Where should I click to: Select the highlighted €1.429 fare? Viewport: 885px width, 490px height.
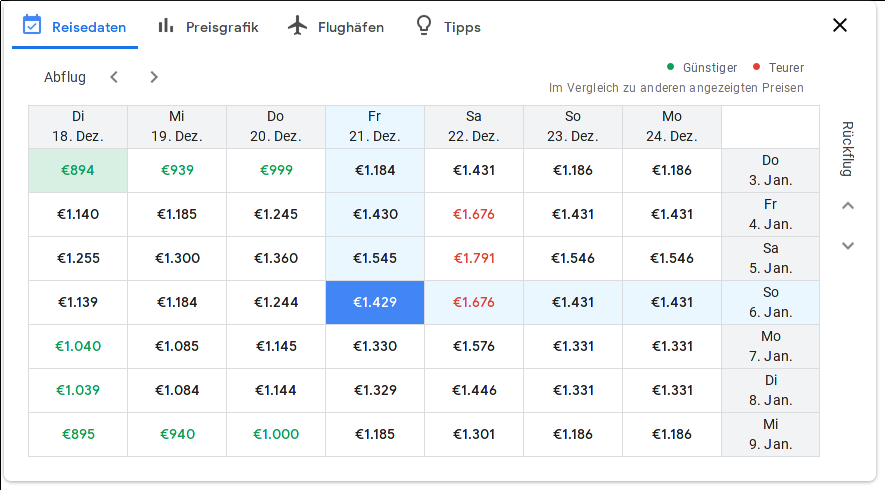coord(375,303)
